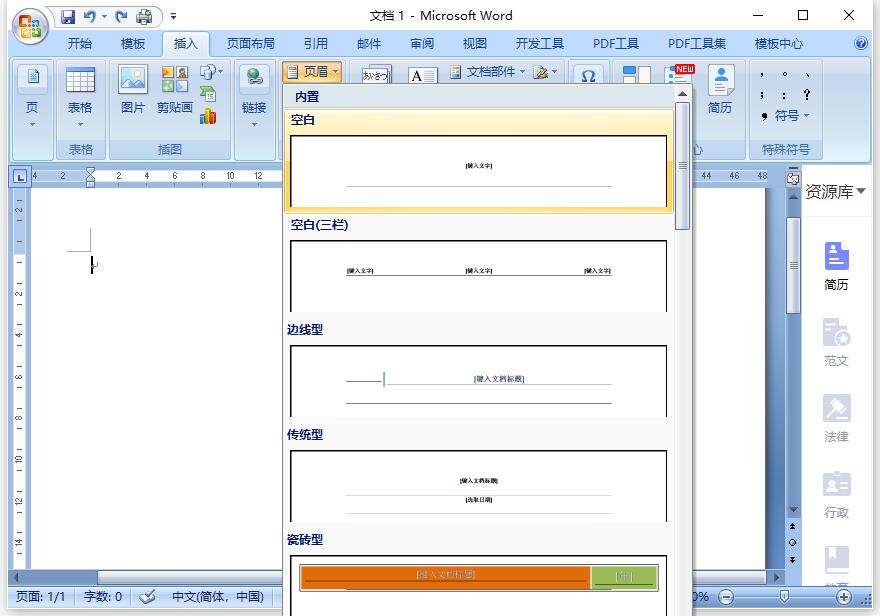Open the 审阅 ribbon tab

click(x=421, y=43)
